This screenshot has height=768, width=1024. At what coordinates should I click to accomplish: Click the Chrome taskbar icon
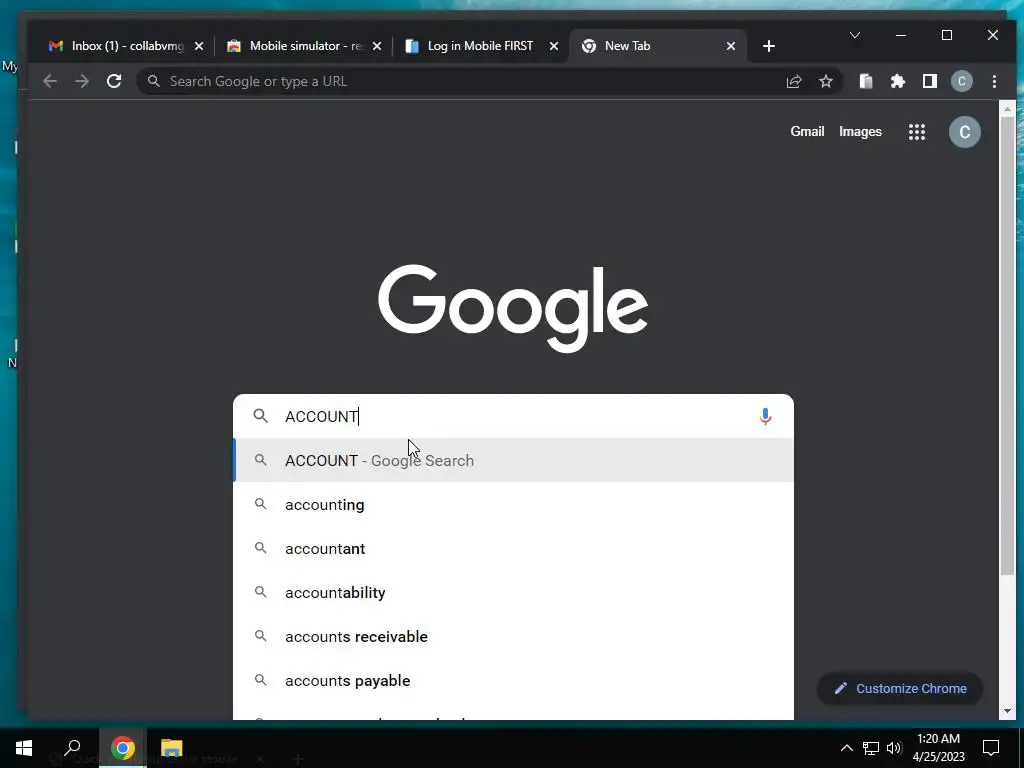click(122, 748)
